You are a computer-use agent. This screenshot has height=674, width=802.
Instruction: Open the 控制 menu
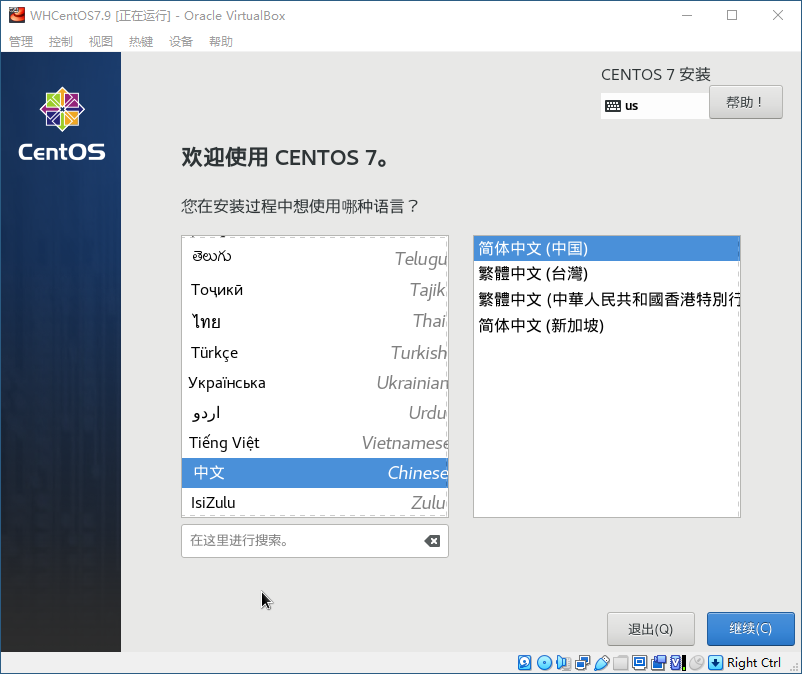click(60, 41)
